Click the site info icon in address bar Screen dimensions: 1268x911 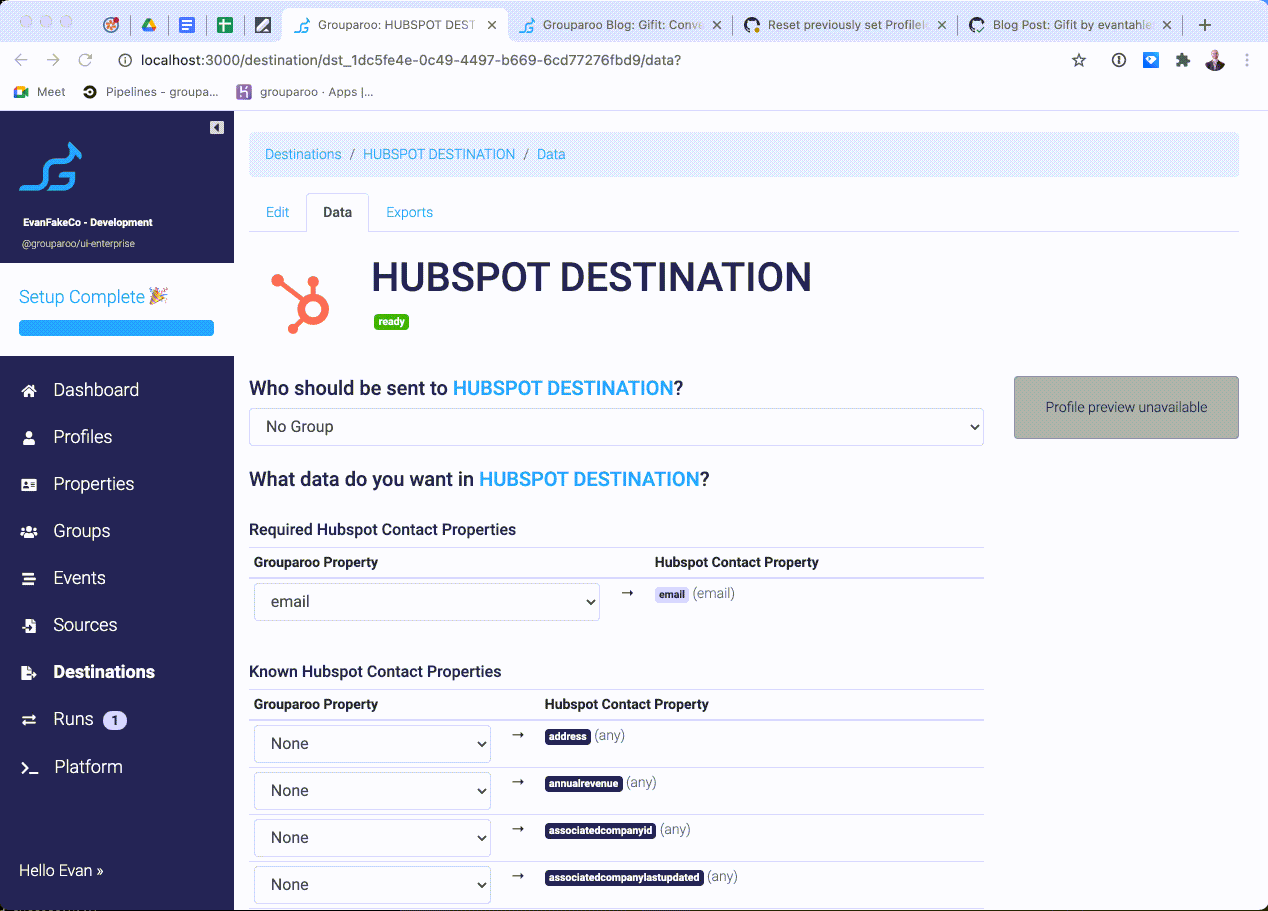(x=125, y=60)
